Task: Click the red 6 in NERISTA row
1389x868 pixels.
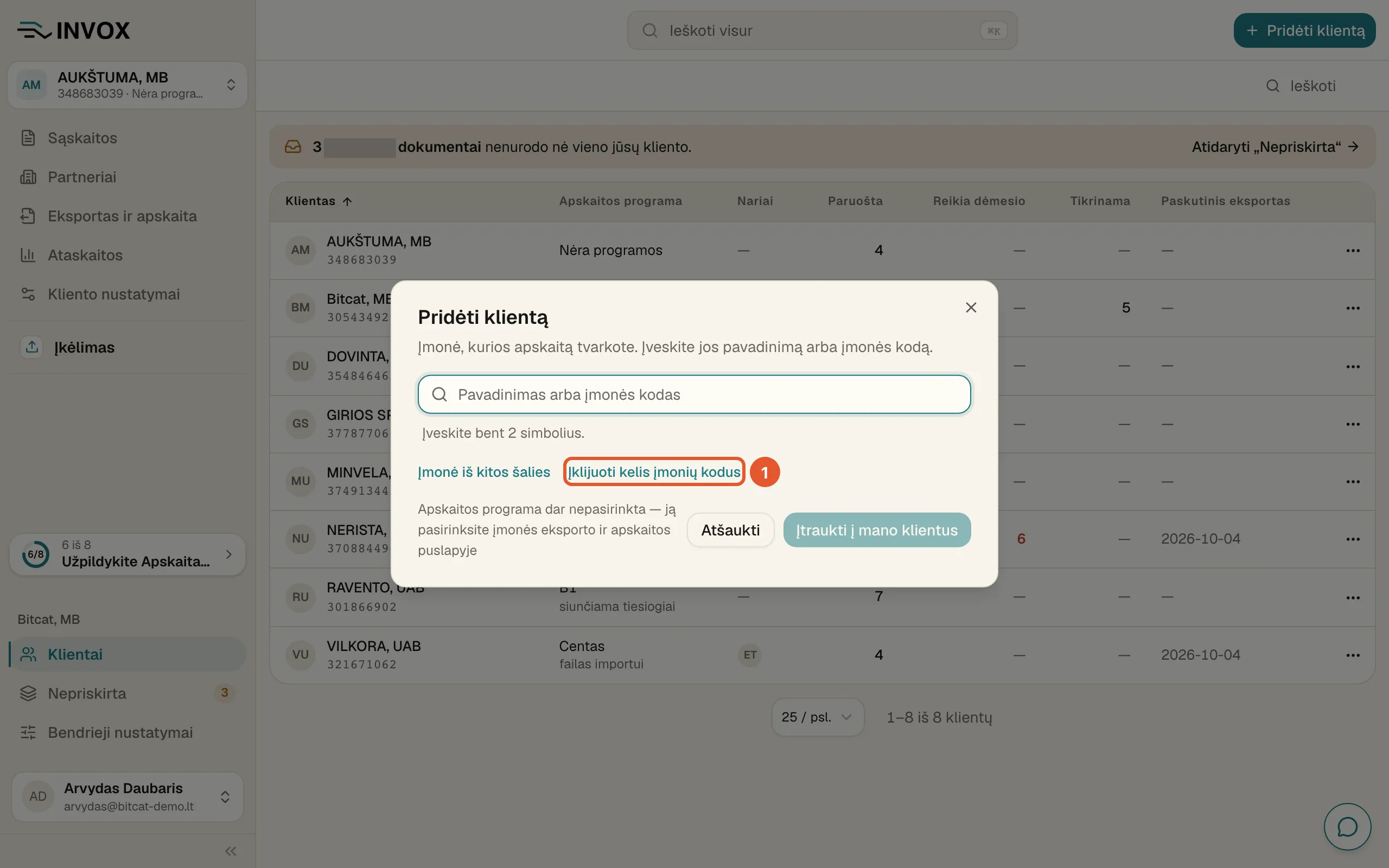Action: pos(1021,539)
